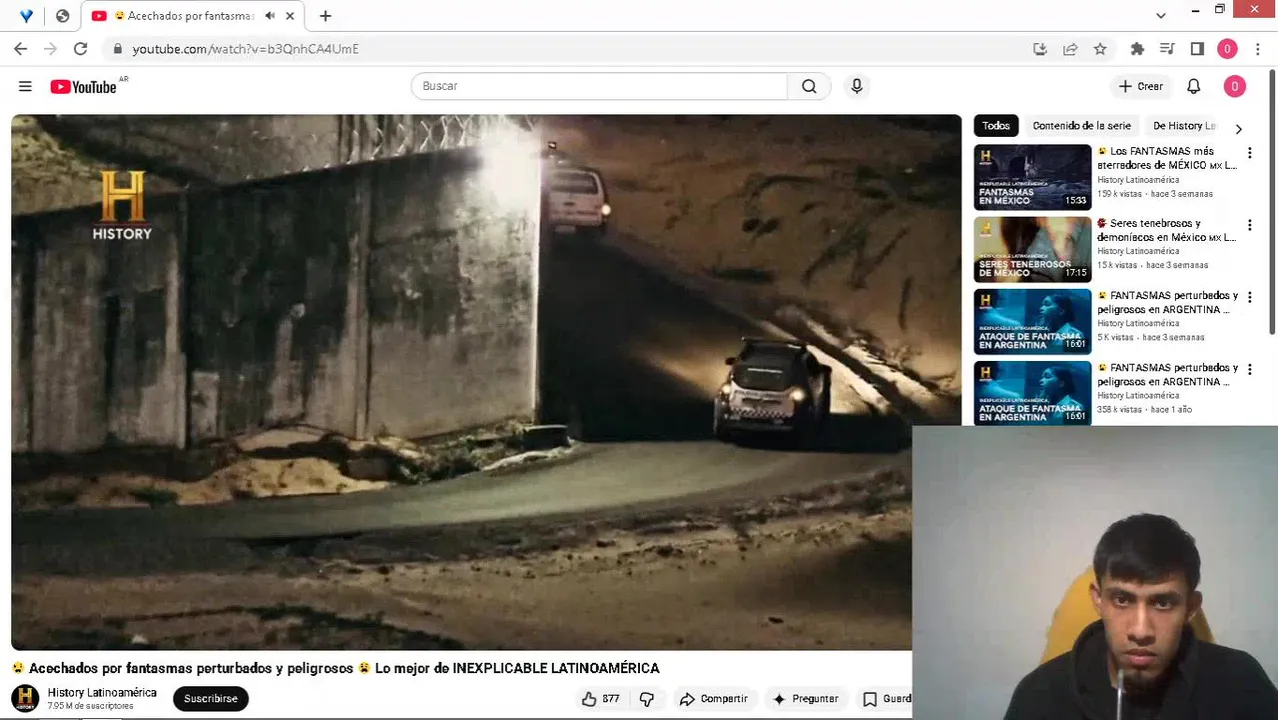Click the search magnifier button
This screenshot has width=1278, height=720.
pyautogui.click(x=809, y=86)
